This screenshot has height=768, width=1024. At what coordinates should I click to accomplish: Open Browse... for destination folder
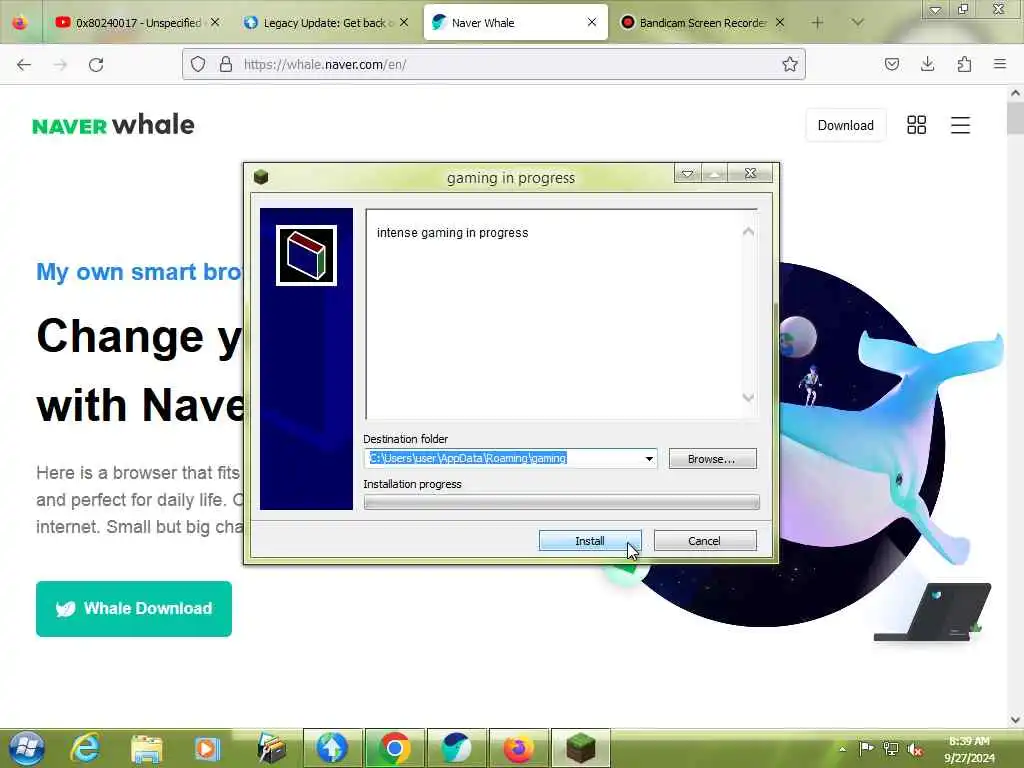(x=712, y=458)
